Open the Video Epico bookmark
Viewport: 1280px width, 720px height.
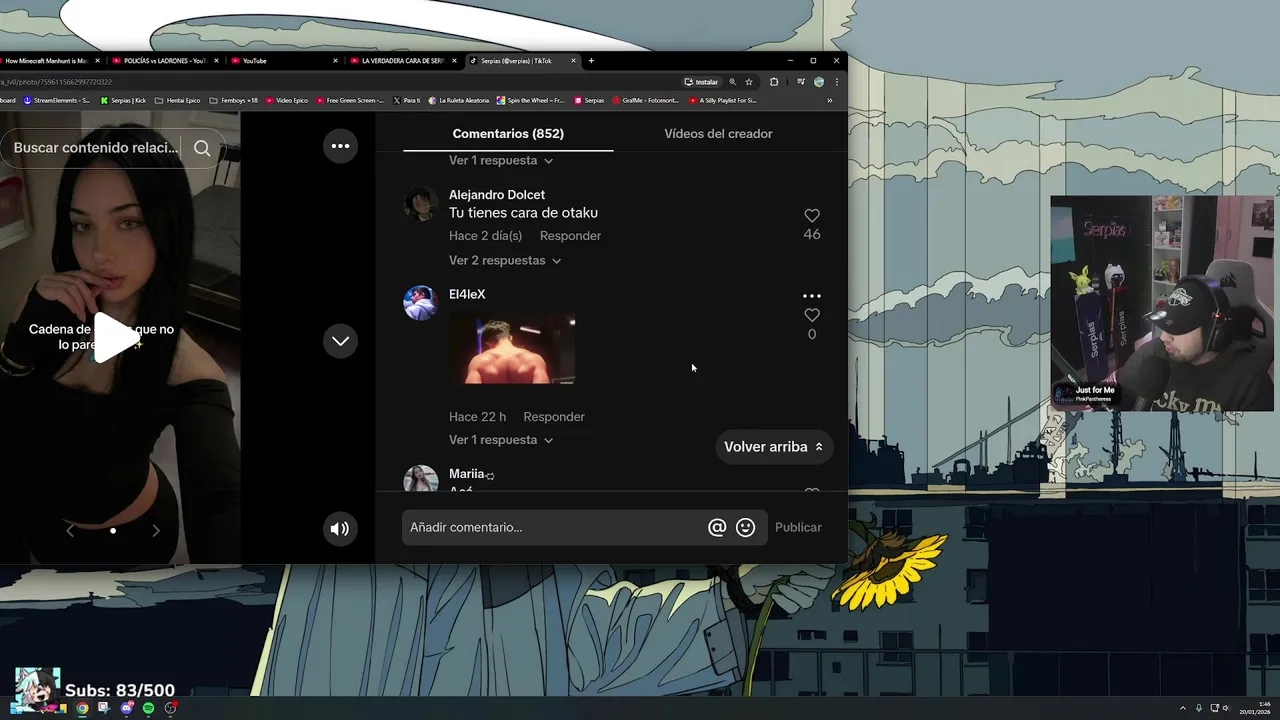pos(287,100)
